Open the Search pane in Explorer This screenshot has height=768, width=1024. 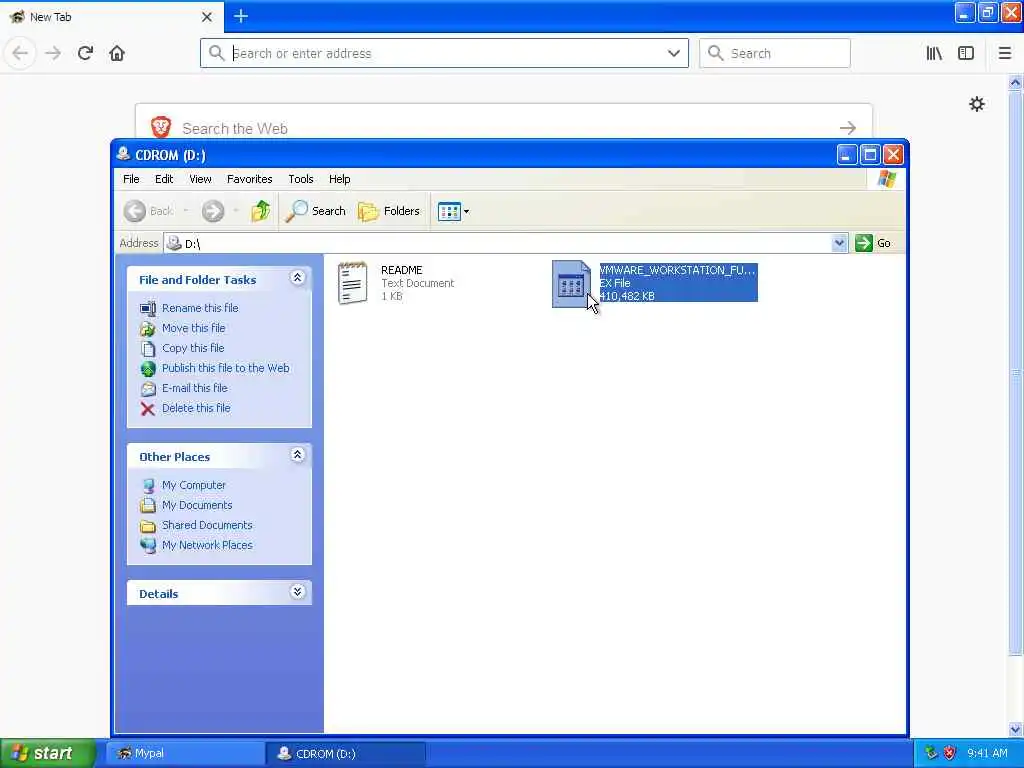pos(315,211)
